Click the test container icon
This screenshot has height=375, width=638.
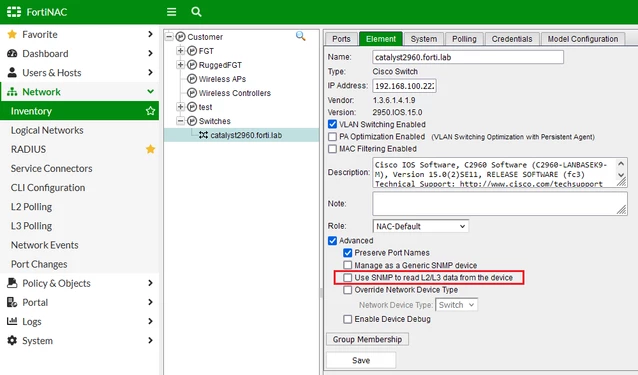192,107
